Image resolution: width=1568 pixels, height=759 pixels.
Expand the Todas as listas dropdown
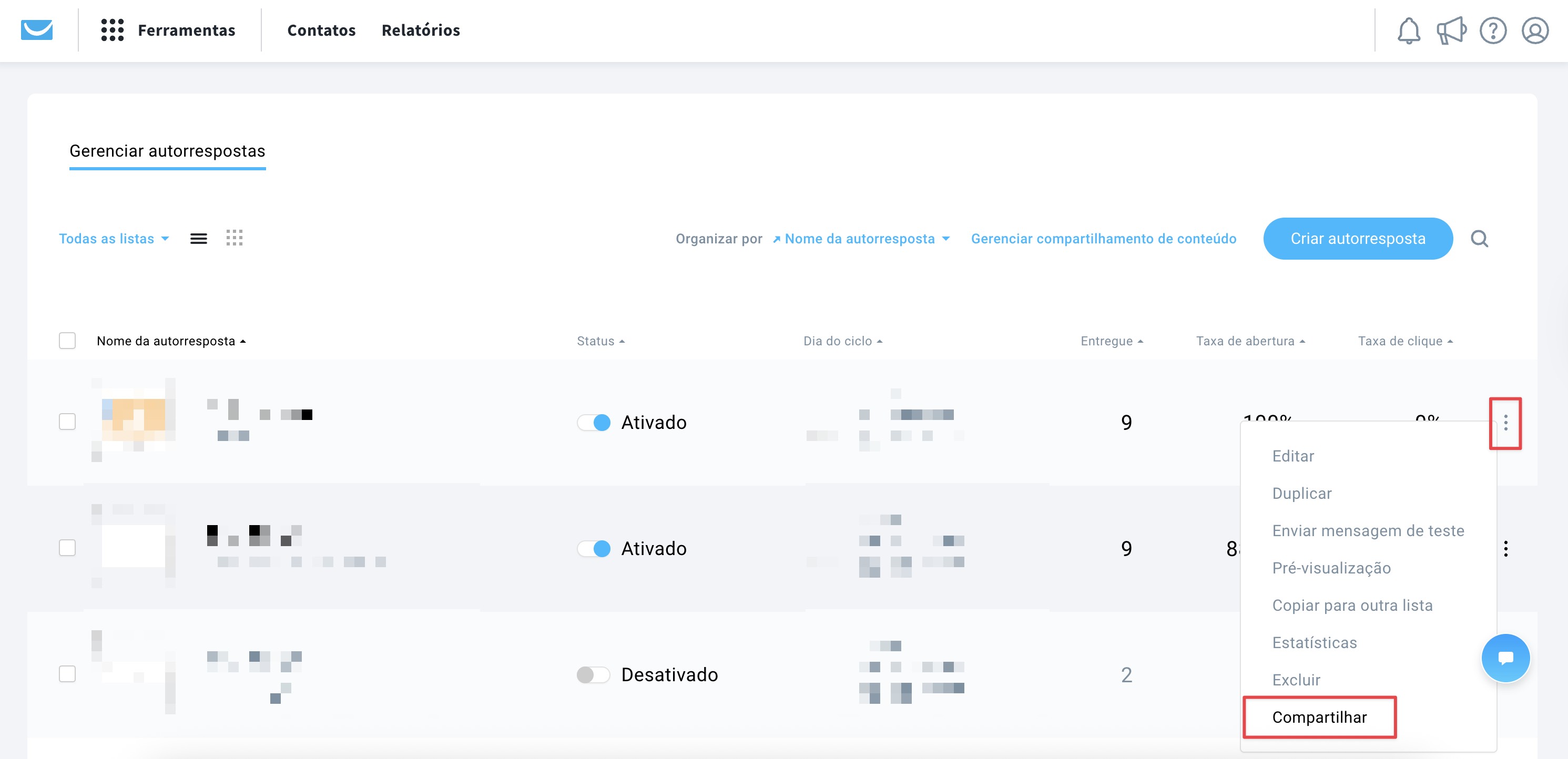pyautogui.click(x=114, y=239)
